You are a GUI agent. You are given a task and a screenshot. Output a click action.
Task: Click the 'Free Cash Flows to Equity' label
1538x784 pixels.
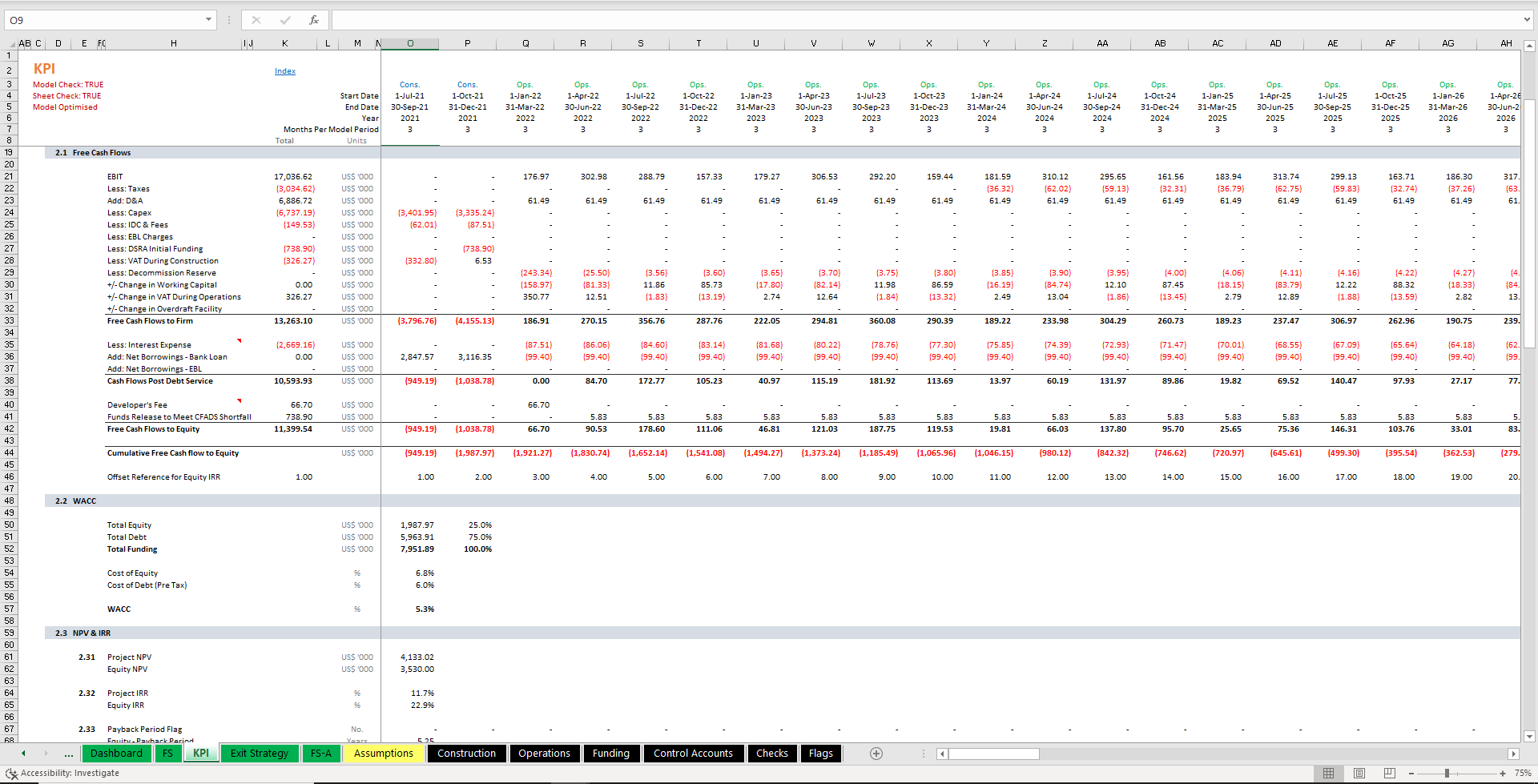click(x=153, y=429)
